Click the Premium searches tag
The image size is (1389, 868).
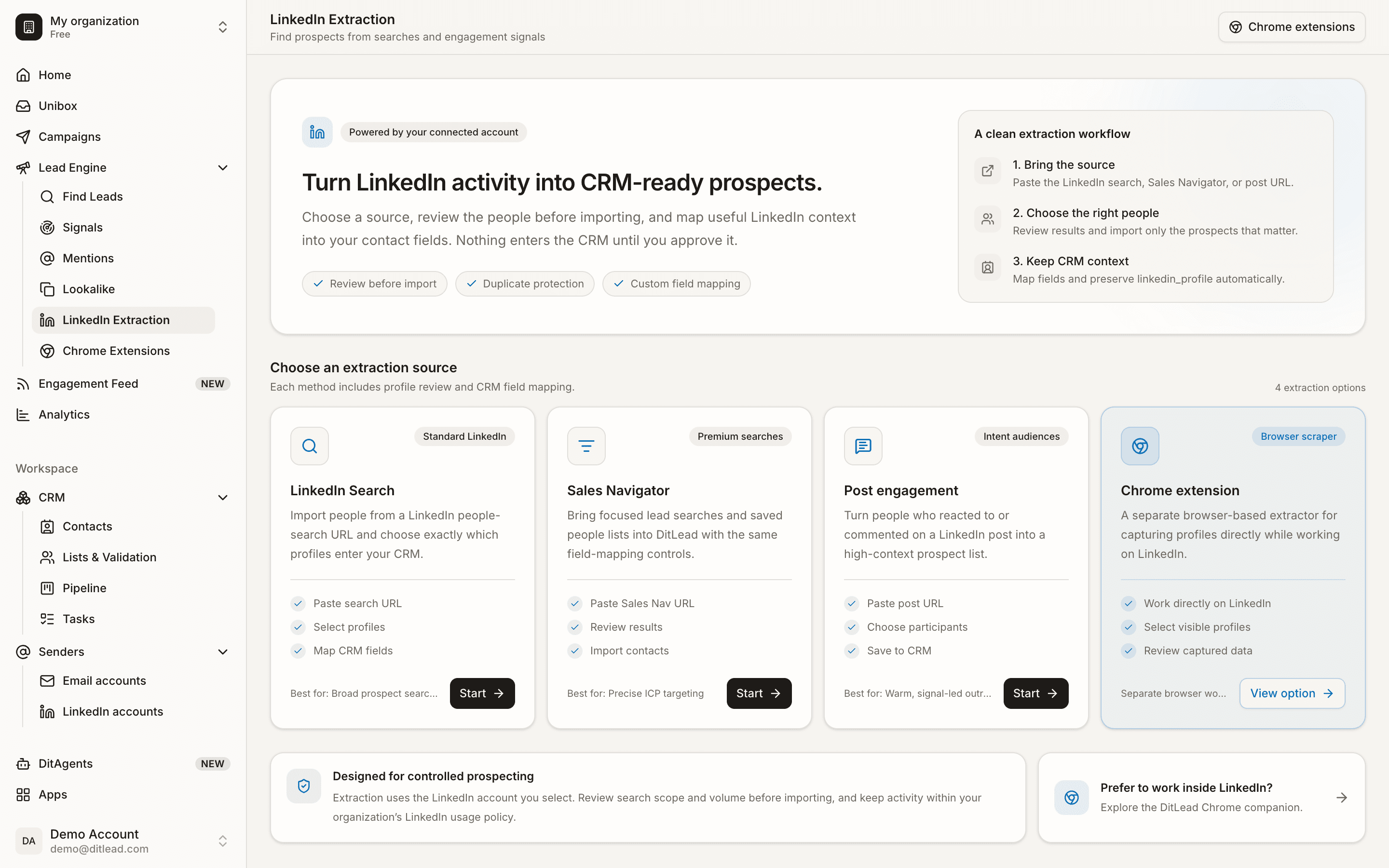(x=740, y=436)
